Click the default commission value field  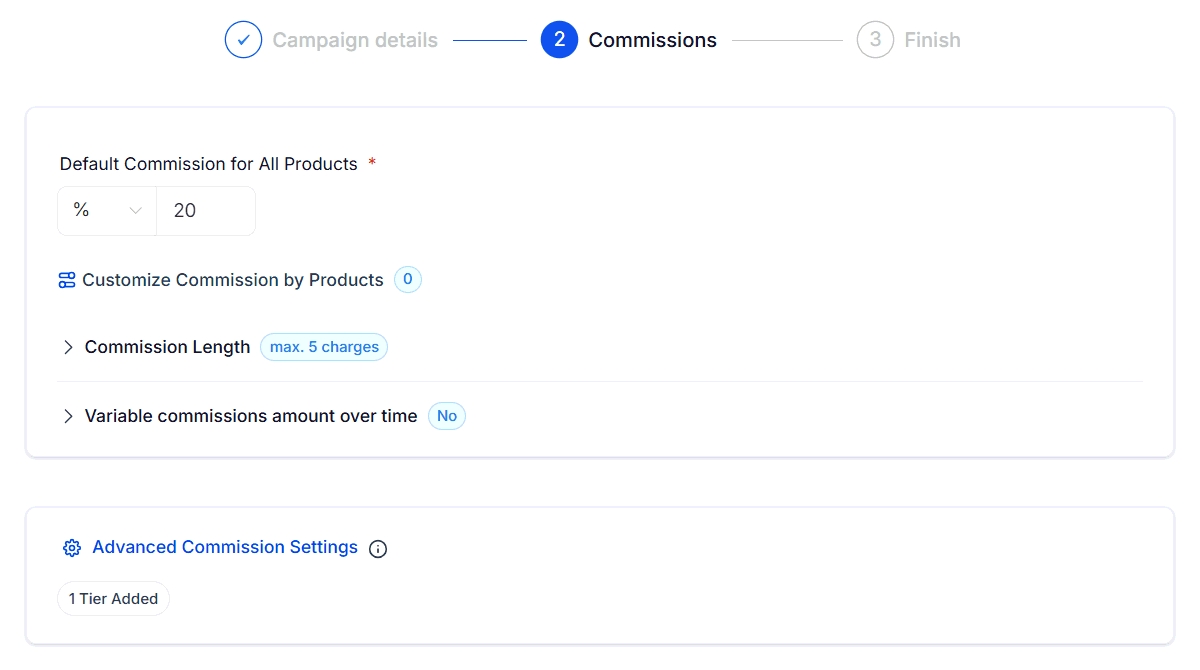(x=206, y=211)
